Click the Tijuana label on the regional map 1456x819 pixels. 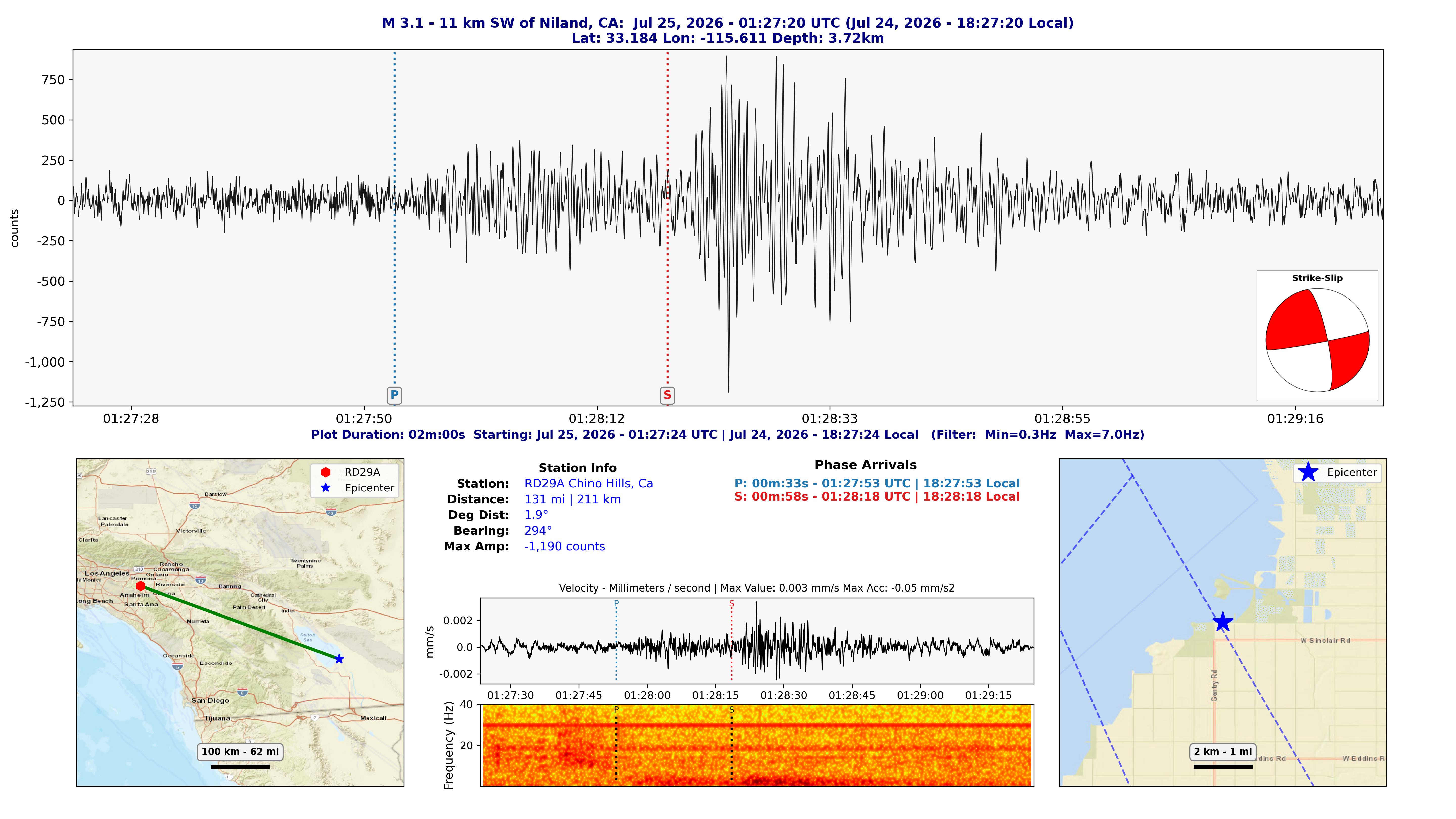[217, 718]
